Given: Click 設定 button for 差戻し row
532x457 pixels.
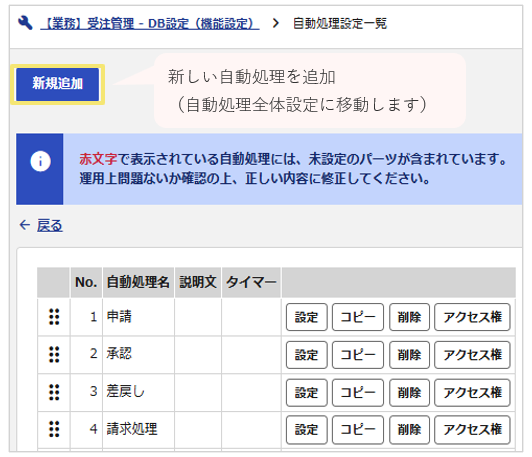Looking at the screenshot, I should (x=307, y=393).
